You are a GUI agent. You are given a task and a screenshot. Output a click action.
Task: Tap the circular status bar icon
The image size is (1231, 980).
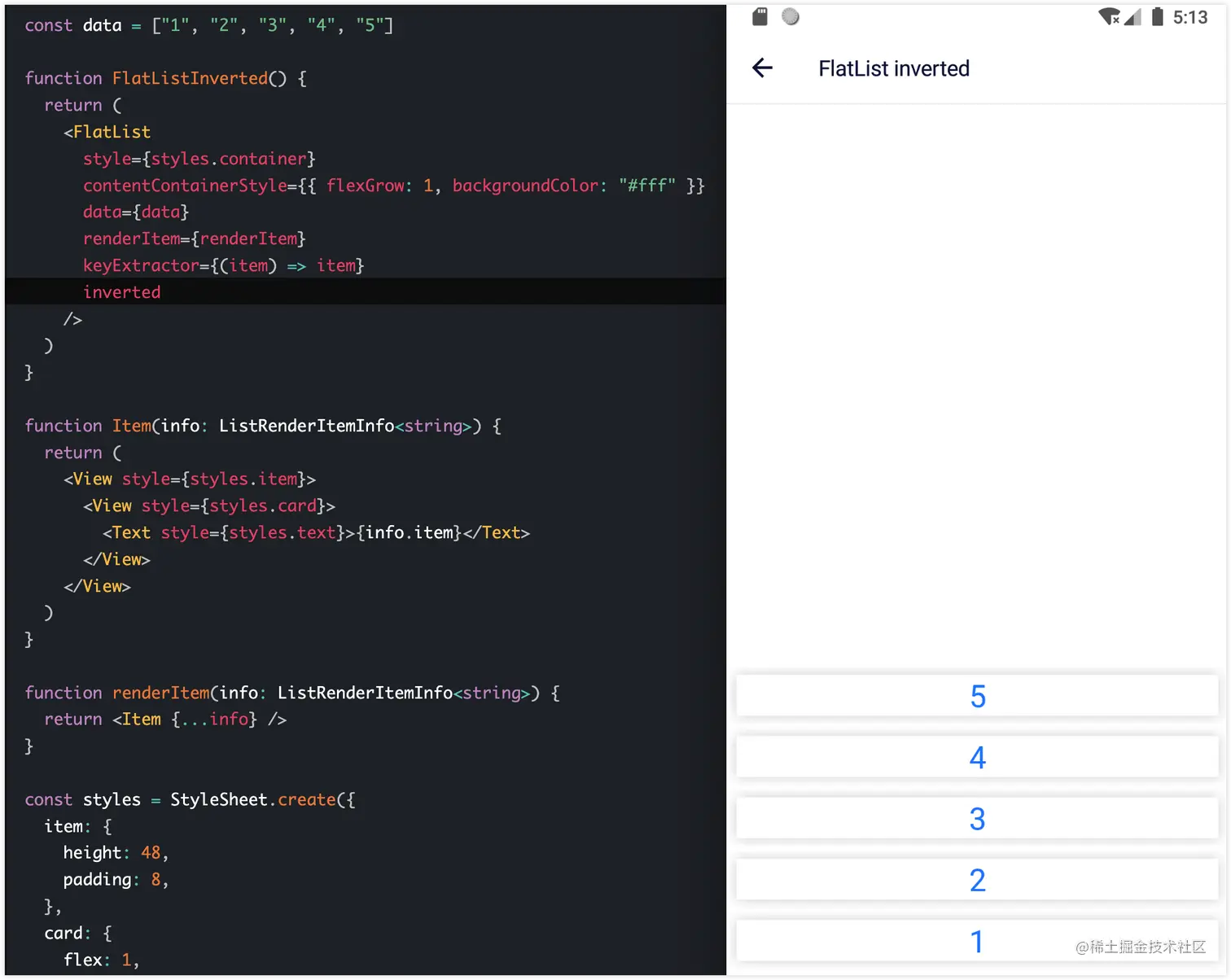click(791, 16)
